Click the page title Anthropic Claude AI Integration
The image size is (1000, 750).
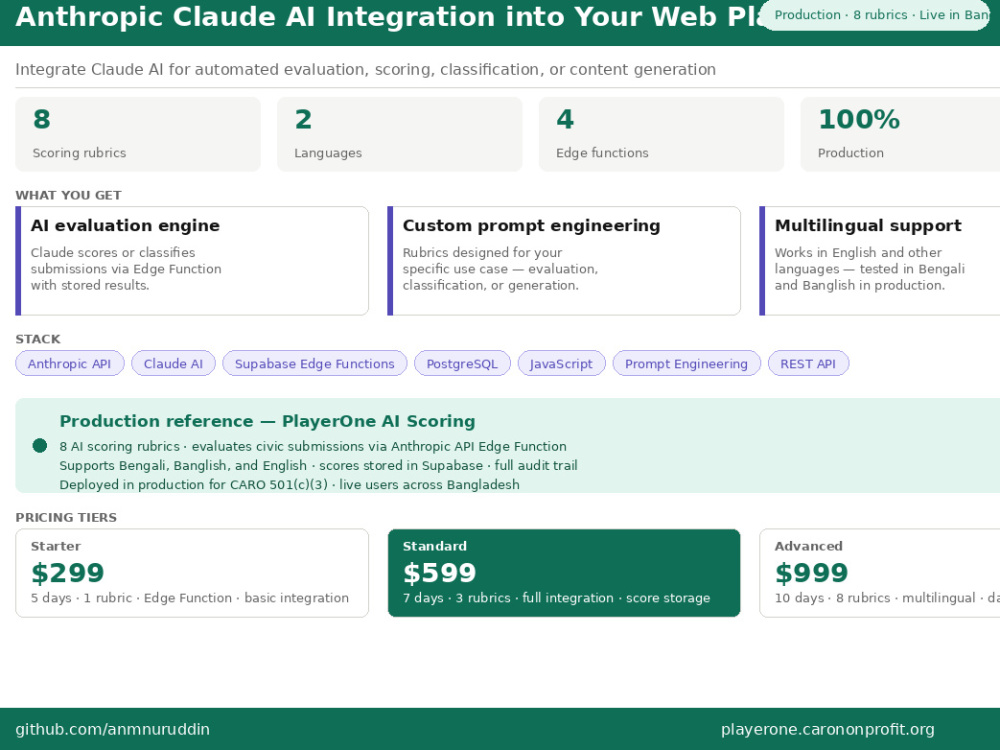pyautogui.click(x=388, y=17)
